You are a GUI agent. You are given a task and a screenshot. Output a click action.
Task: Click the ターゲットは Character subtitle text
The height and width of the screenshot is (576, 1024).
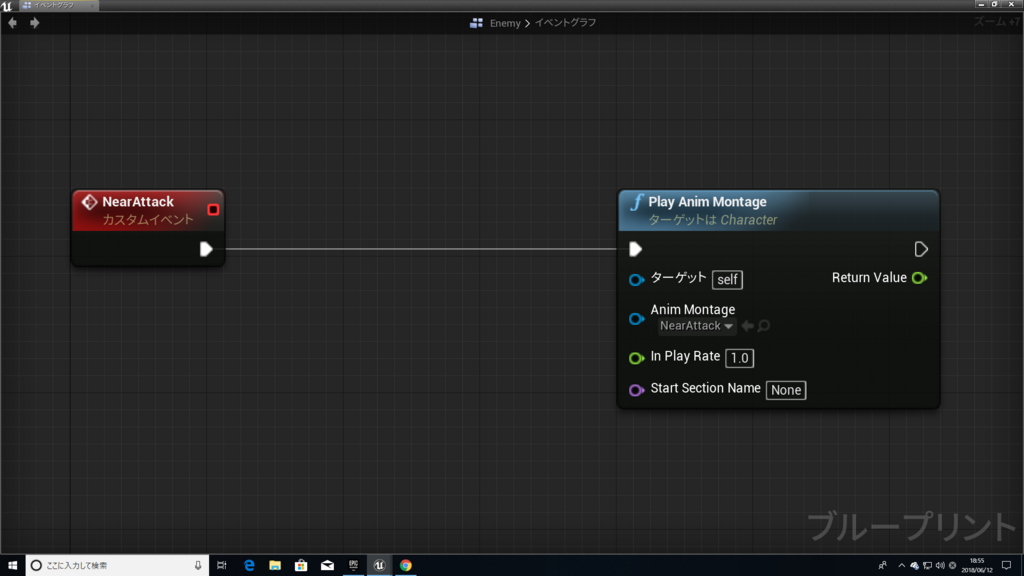click(x=712, y=220)
